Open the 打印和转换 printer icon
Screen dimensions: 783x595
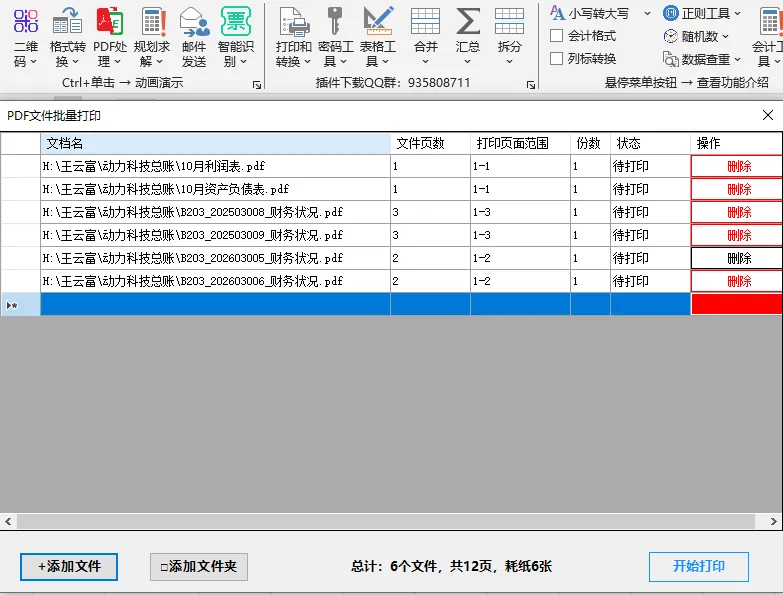coord(294,21)
